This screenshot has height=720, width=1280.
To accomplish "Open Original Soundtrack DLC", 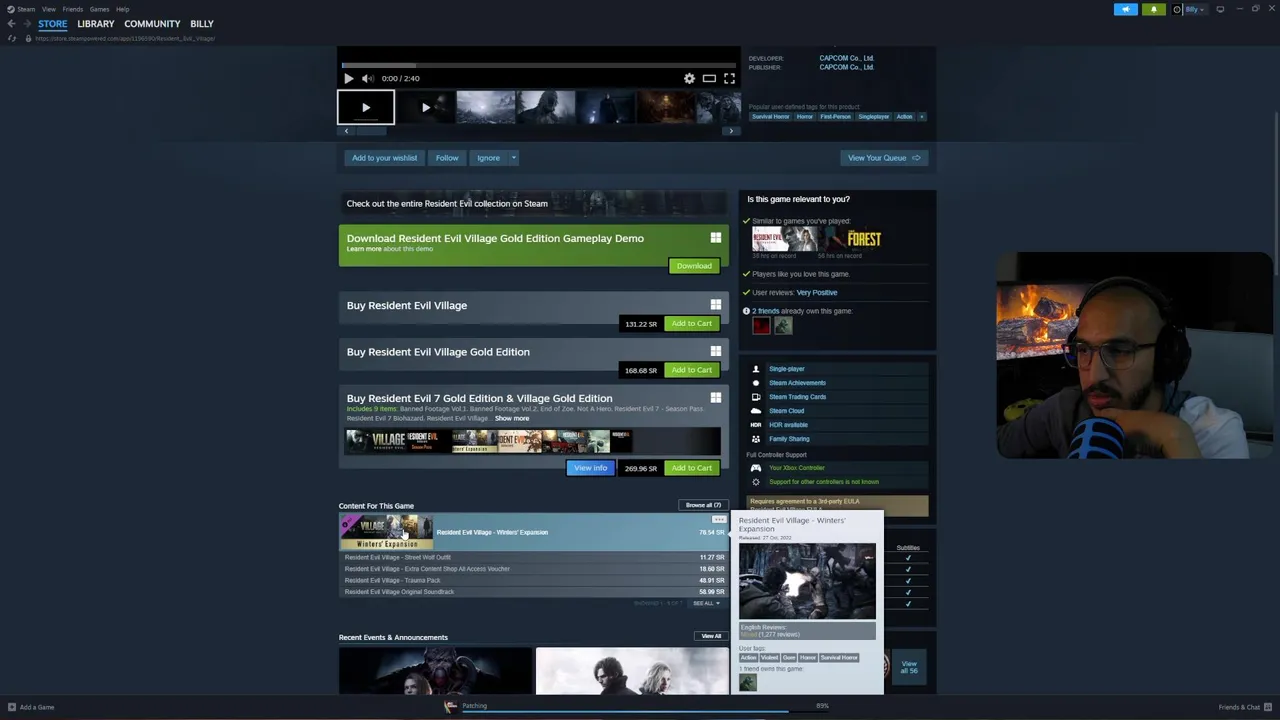I will (x=533, y=592).
